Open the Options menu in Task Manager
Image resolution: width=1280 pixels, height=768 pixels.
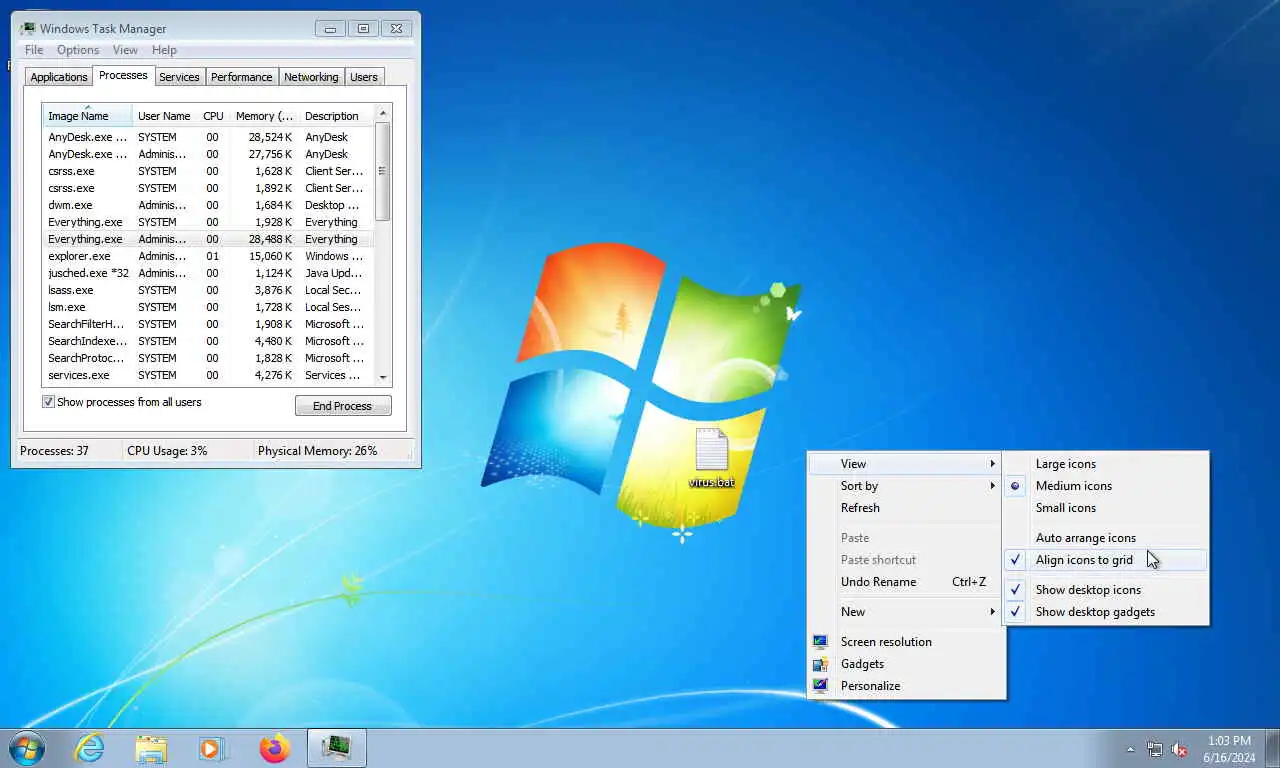pos(78,50)
